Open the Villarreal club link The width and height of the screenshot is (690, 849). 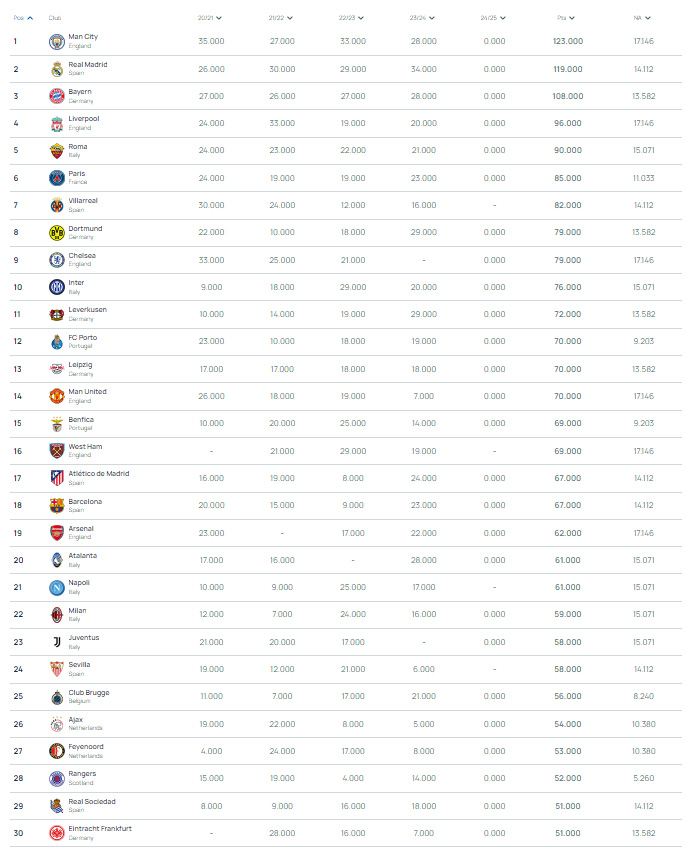tap(83, 201)
